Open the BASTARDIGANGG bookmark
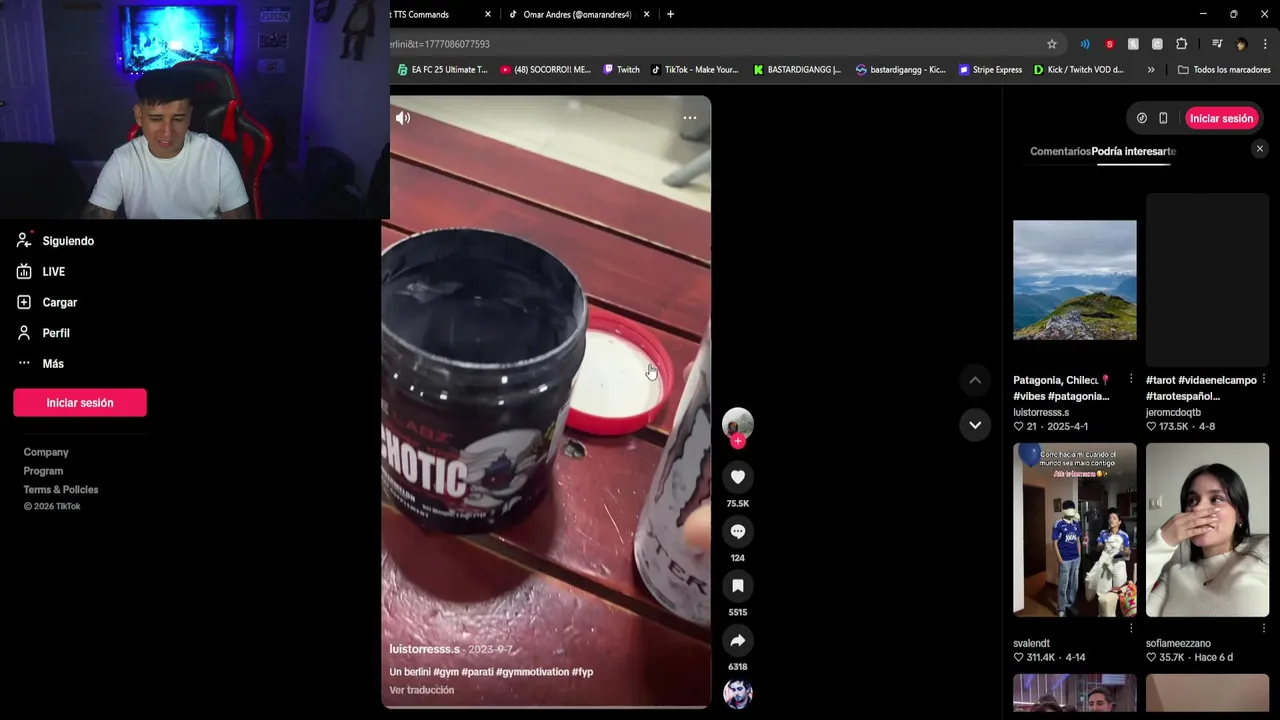 [798, 70]
